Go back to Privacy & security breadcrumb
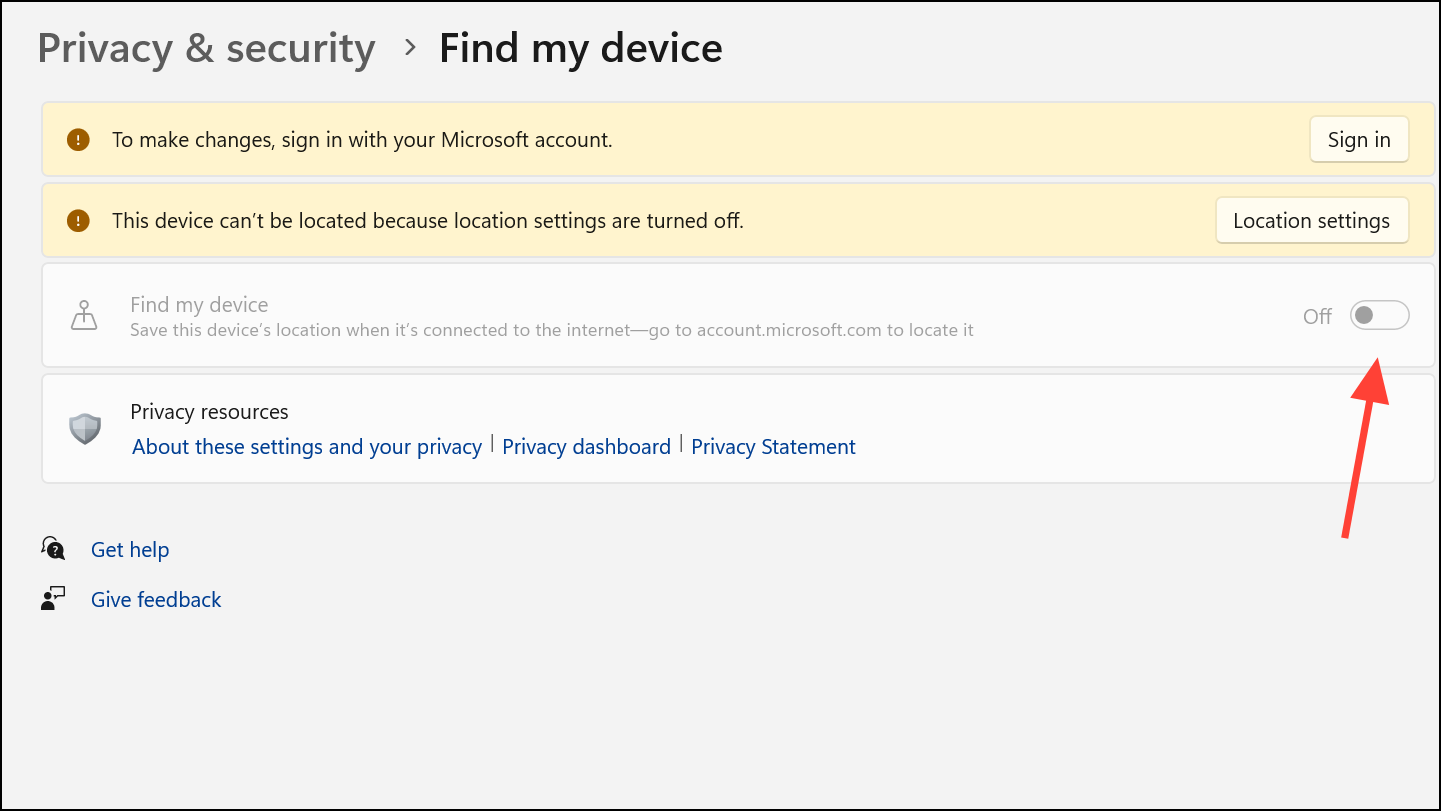 [x=206, y=48]
